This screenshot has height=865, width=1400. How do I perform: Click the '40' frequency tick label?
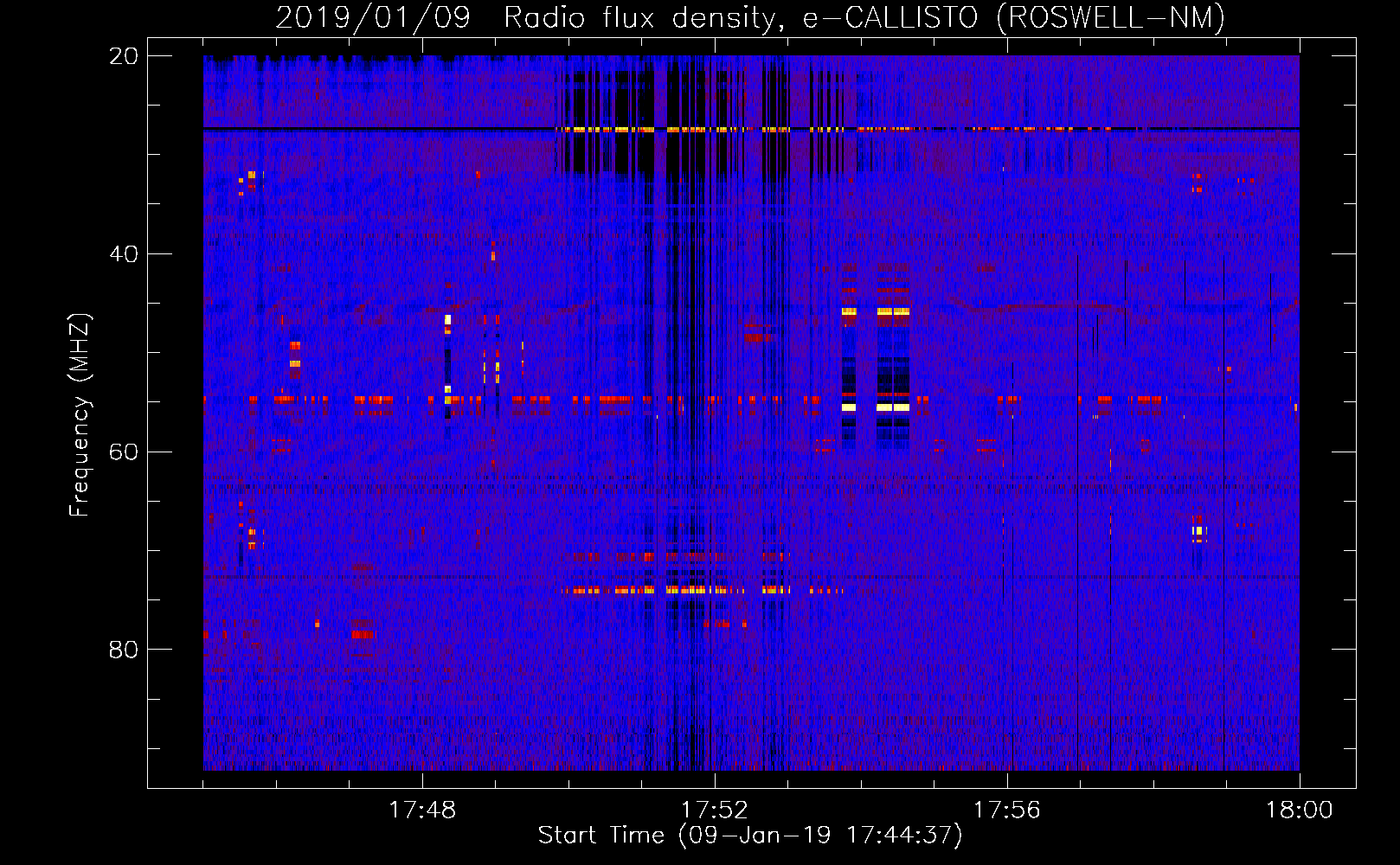[x=124, y=254]
